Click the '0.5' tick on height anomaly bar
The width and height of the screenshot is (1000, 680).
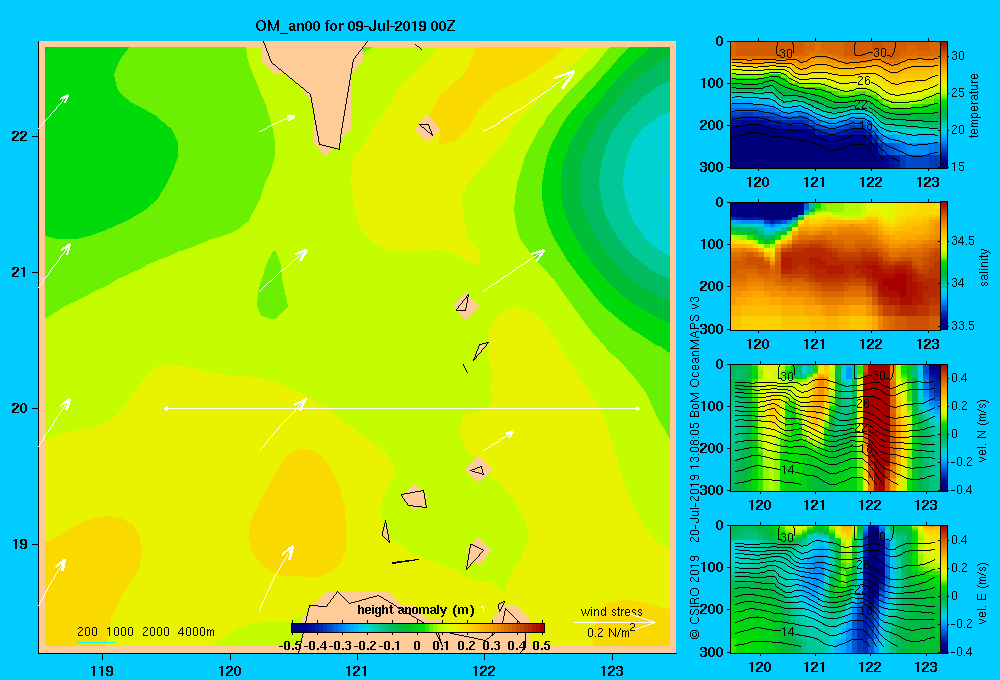[541, 646]
